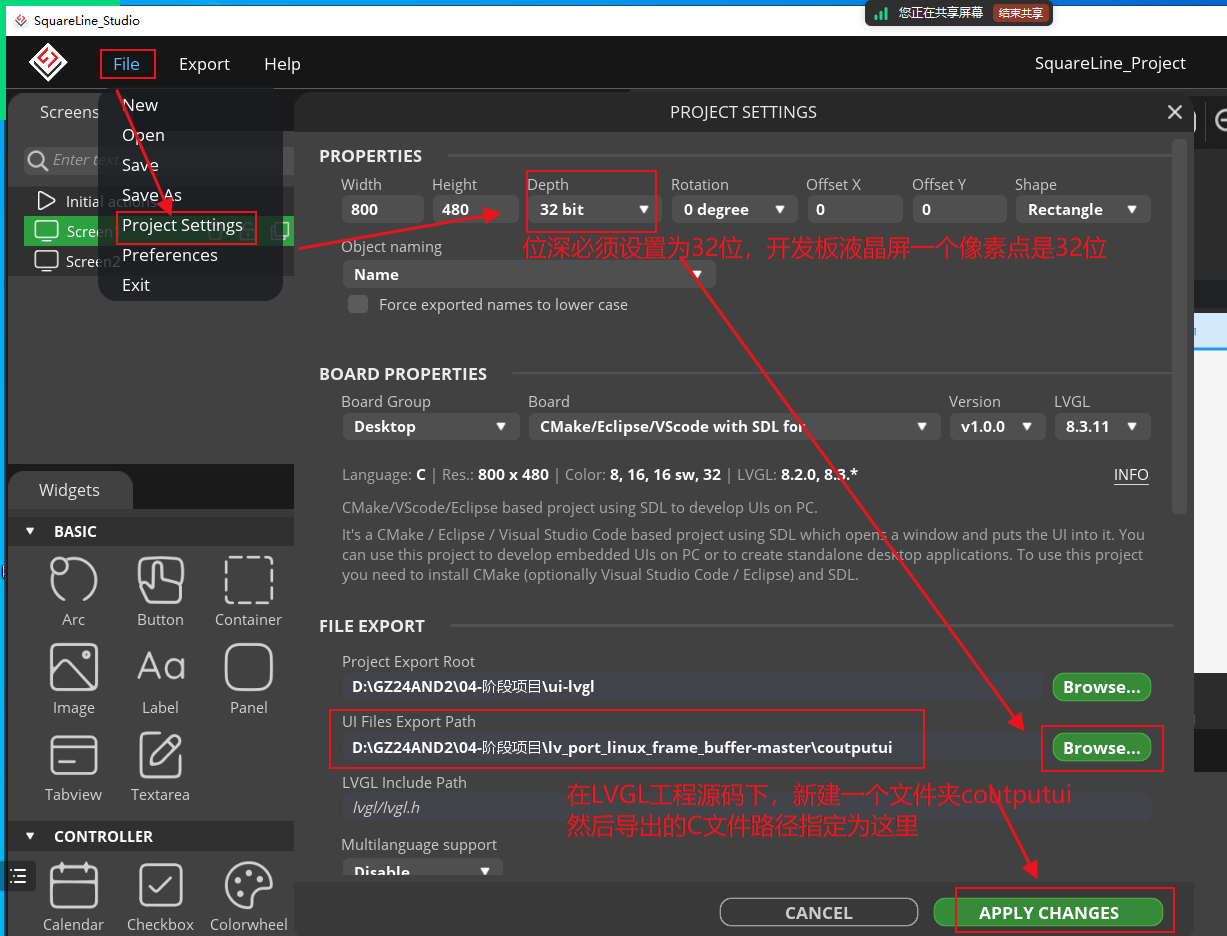Select the Colorwheel widget
The width and height of the screenshot is (1227, 936).
pyautogui.click(x=248, y=897)
